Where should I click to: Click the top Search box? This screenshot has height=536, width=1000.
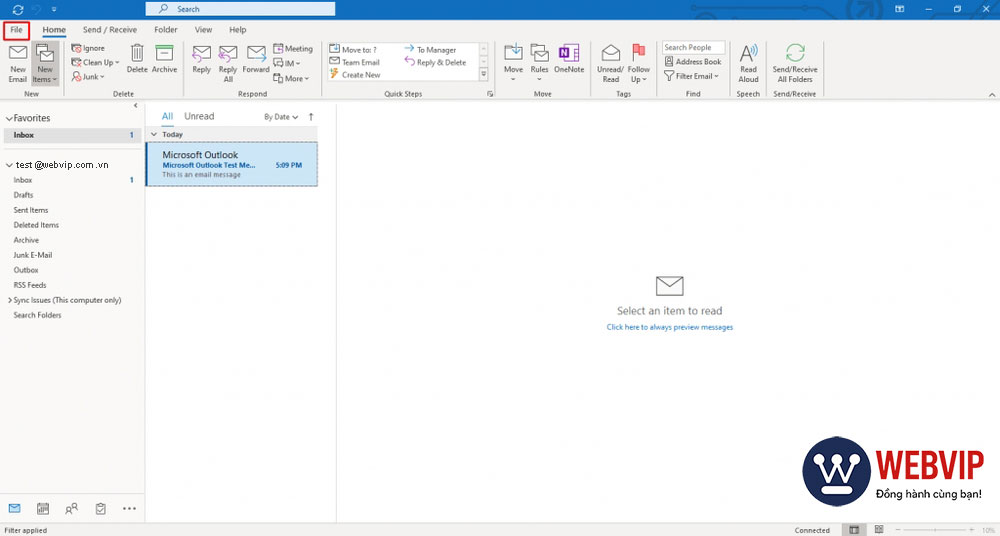pos(240,9)
